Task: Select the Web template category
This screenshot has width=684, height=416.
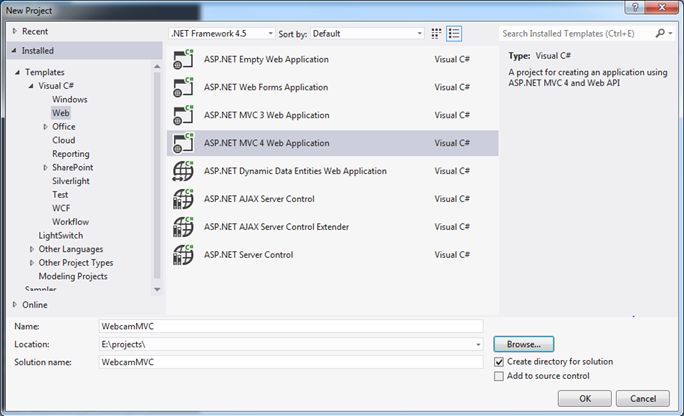Action: click(x=61, y=113)
